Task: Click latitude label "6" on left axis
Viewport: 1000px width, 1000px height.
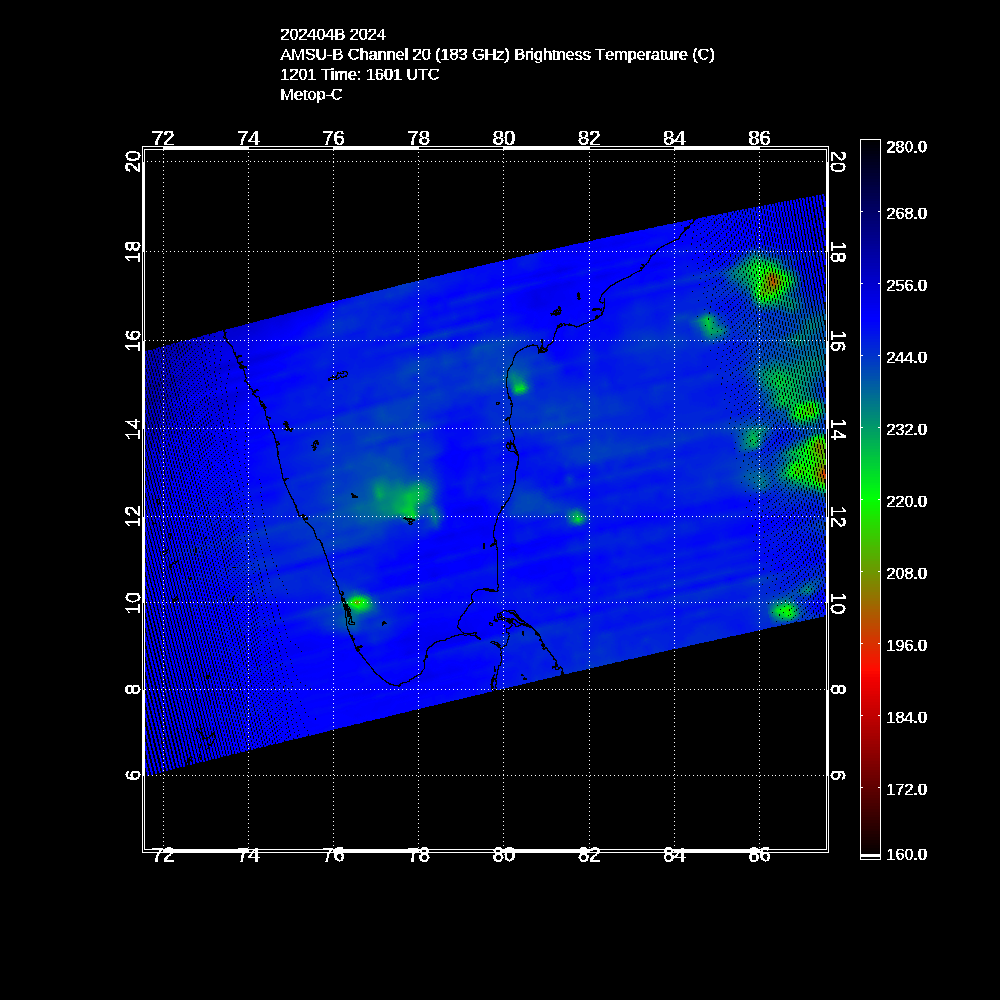Action: click(x=133, y=776)
